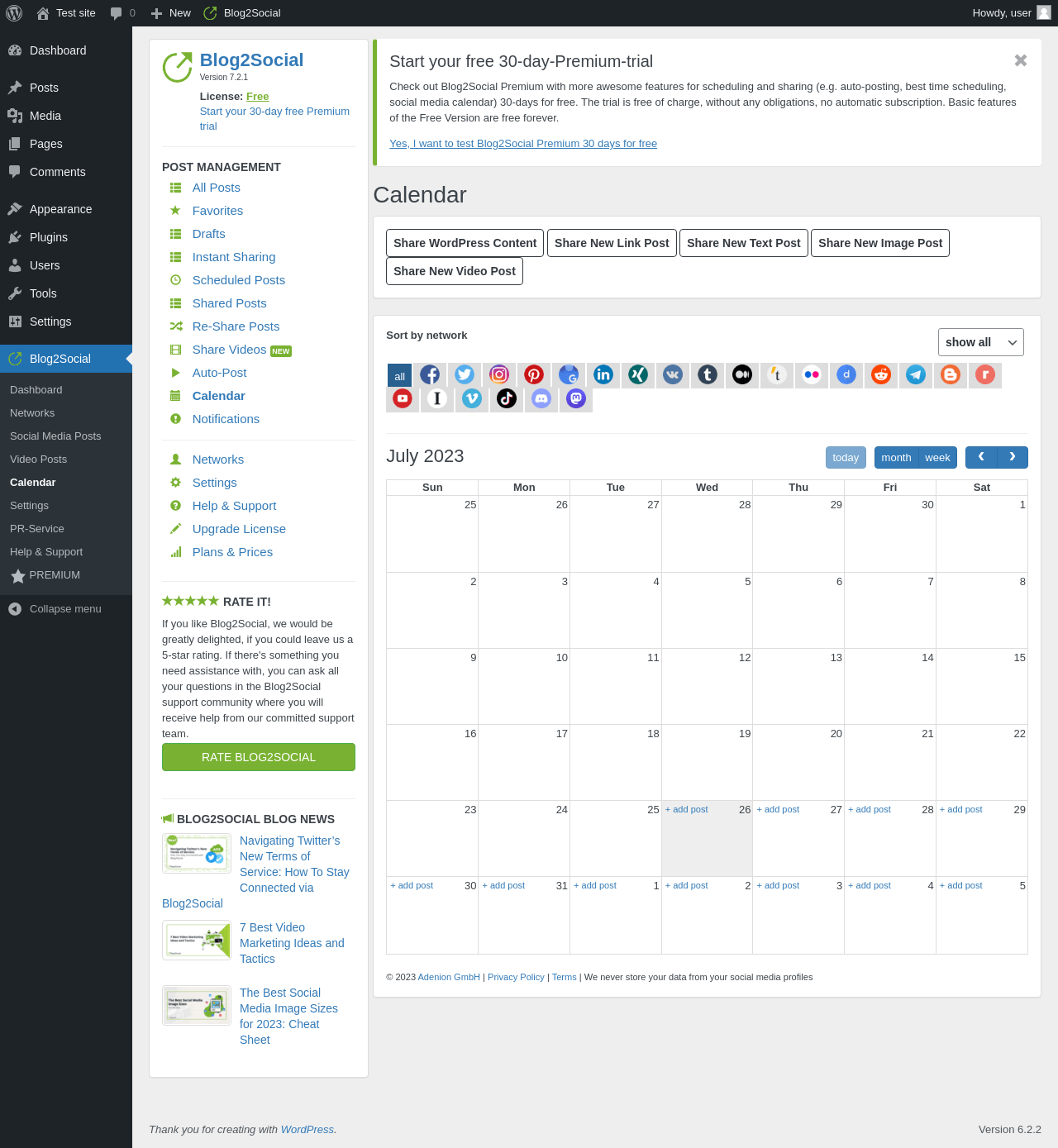The width and height of the screenshot is (1058, 1148).
Task: Switch calendar to month view
Action: tap(896, 457)
